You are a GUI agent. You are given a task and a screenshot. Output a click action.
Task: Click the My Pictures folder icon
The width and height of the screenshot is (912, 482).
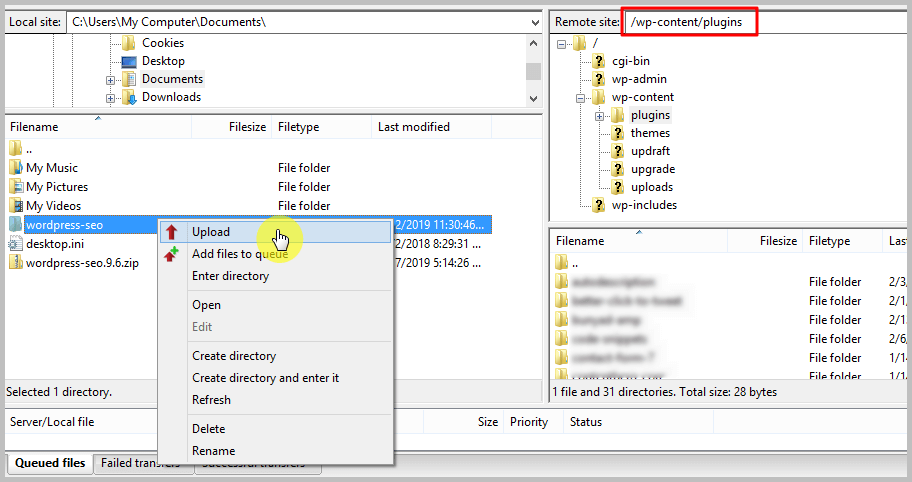[16, 187]
